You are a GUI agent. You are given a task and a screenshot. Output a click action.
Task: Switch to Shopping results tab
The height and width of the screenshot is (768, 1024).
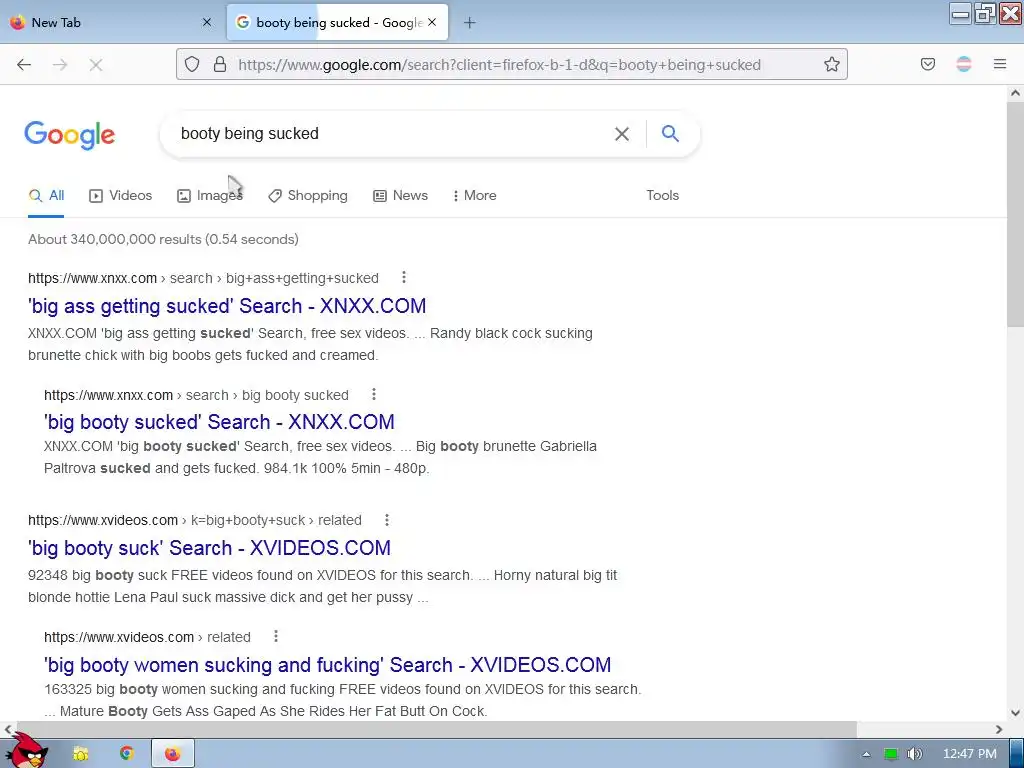coord(308,195)
